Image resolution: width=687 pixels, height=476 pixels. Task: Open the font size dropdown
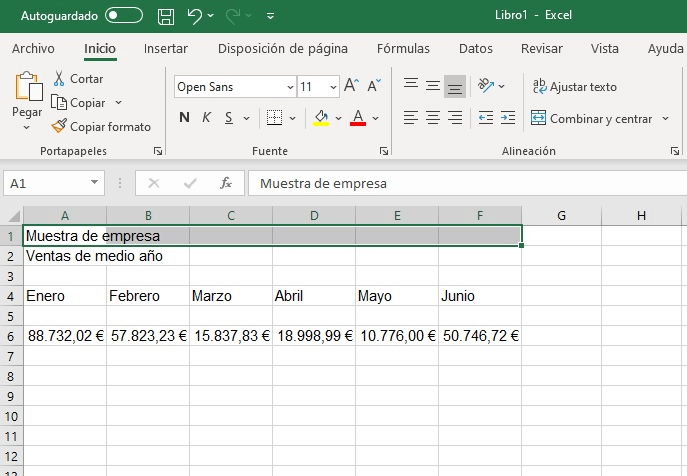pos(333,87)
